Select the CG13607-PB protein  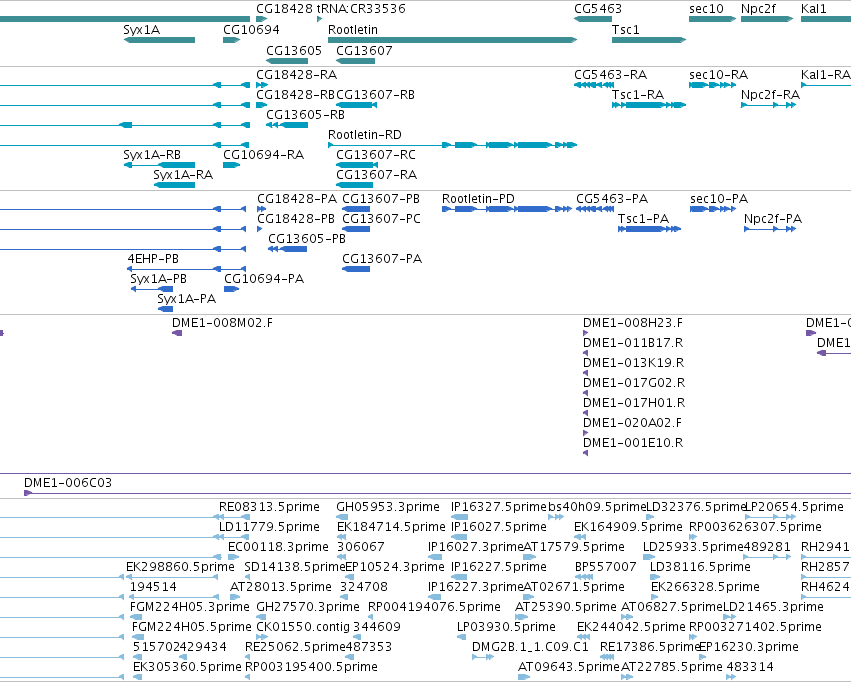pyautogui.click(x=355, y=209)
